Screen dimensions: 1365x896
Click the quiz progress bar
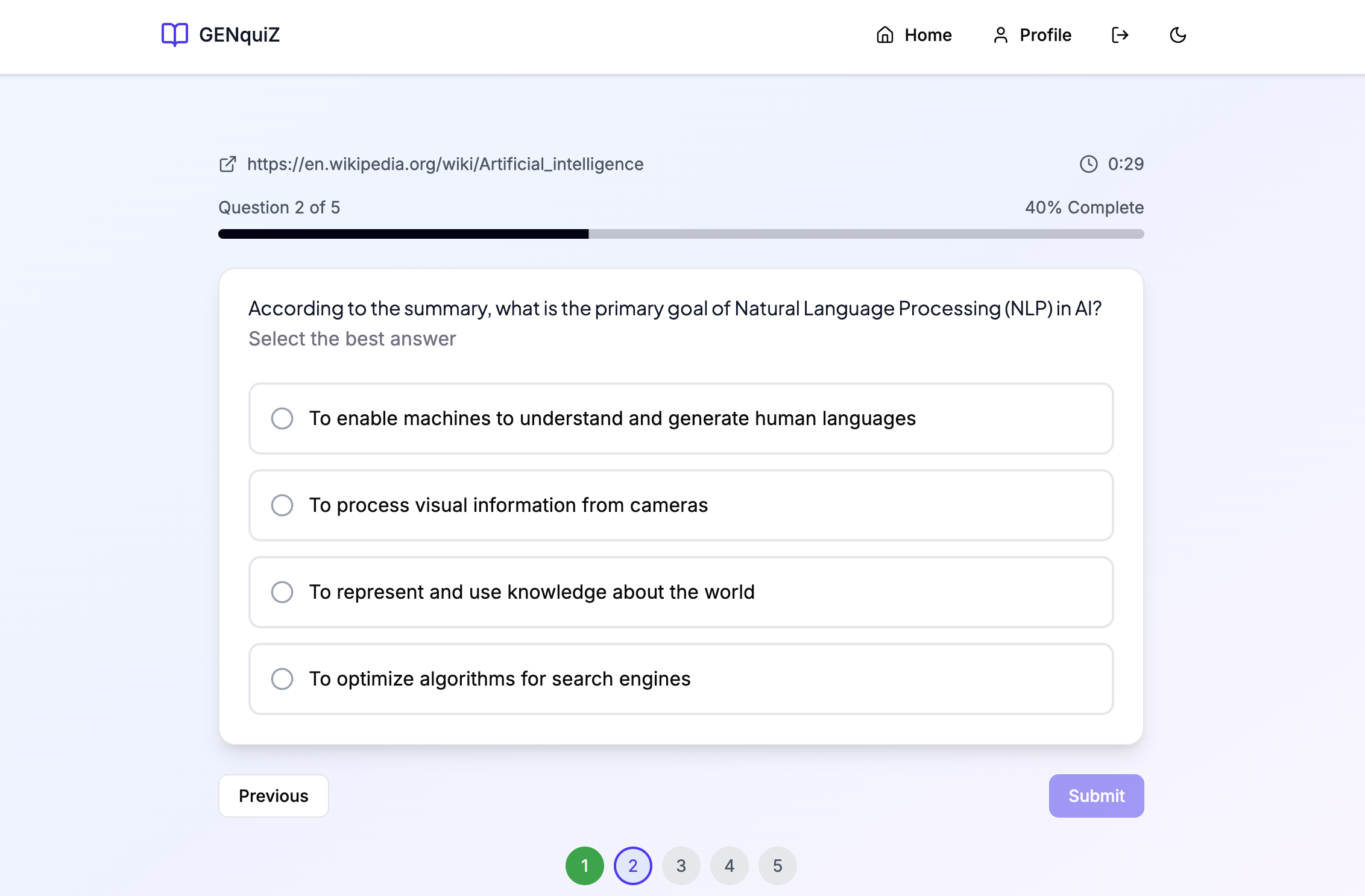pyautogui.click(x=681, y=234)
